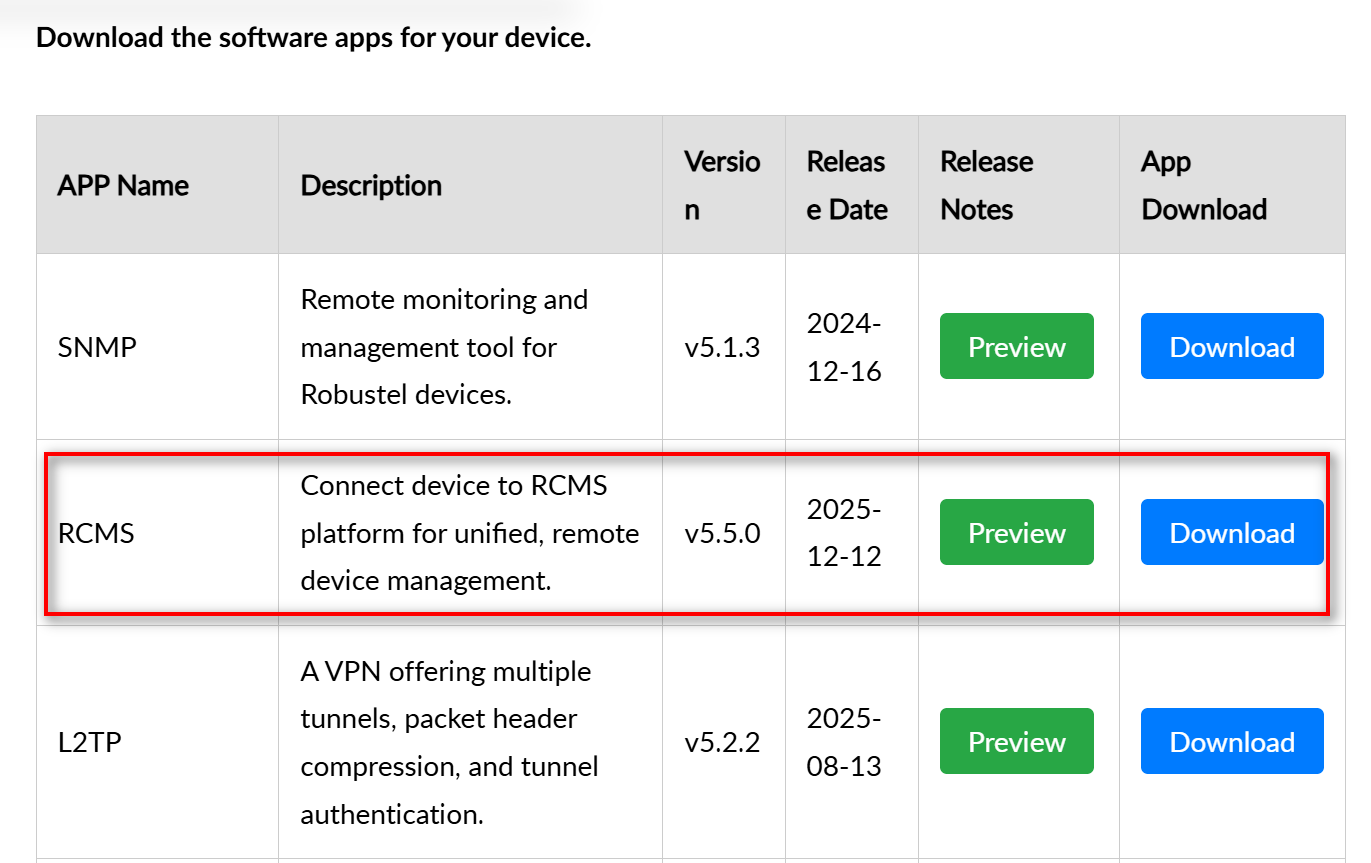Select the SNMP app name cell
1371x863 pixels.
click(x=96, y=348)
